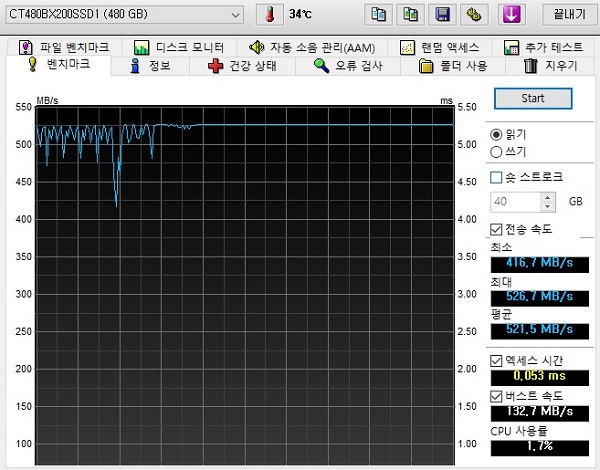600x470 pixels.
Task: Toggle the 액세스 시간 checkbox
Action: coord(496,361)
